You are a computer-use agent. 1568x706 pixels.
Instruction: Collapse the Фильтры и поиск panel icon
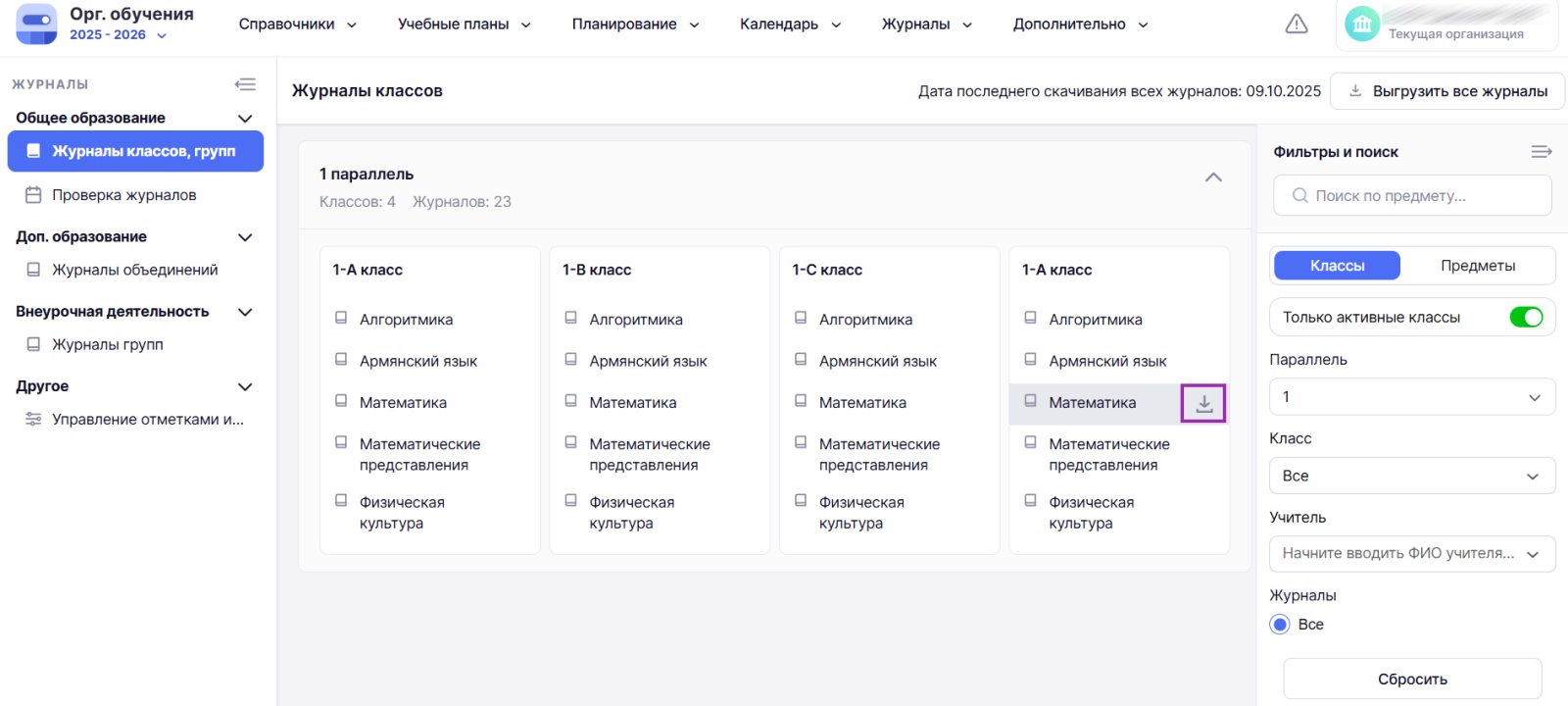pos(1541,152)
